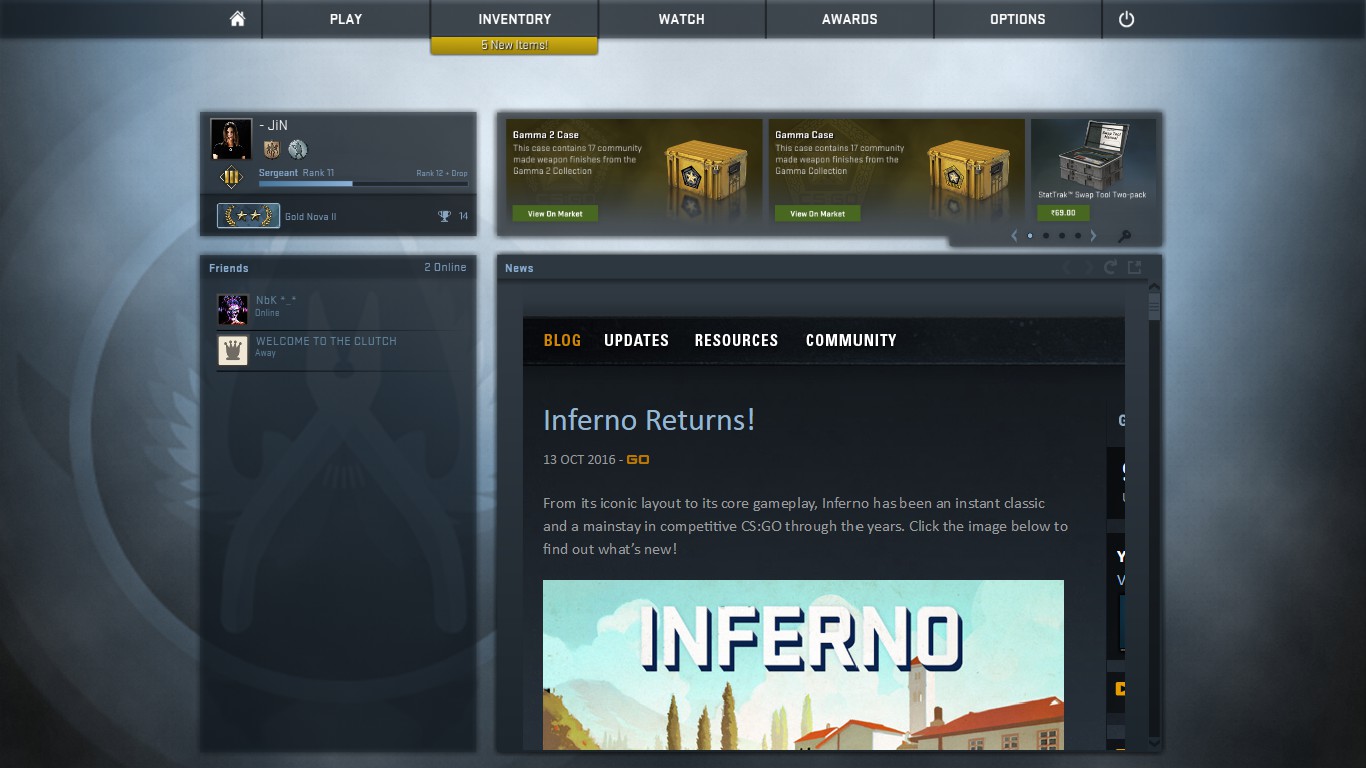Viewport: 1366px width, 768px height.
Task: Click NbK's friend avatar
Action: (233, 310)
